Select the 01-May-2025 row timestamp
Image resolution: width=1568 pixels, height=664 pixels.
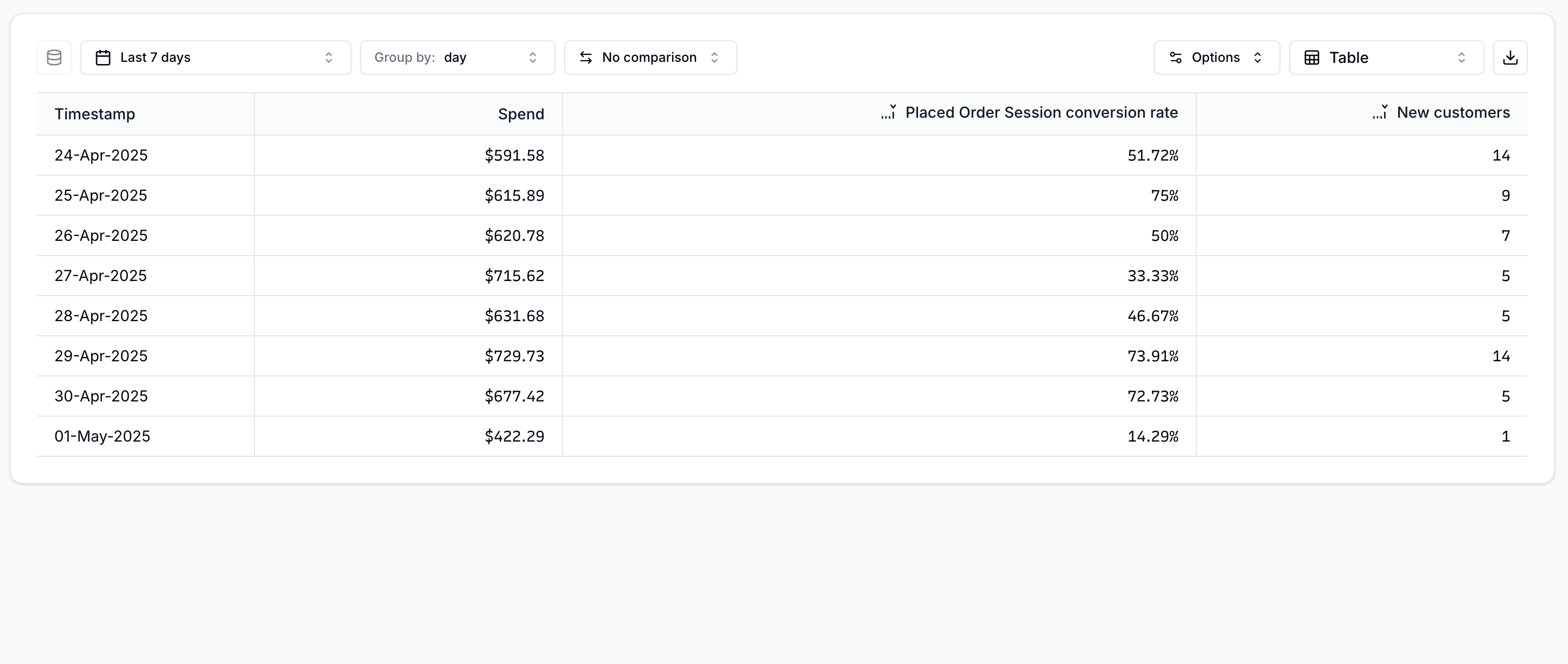[x=102, y=436]
